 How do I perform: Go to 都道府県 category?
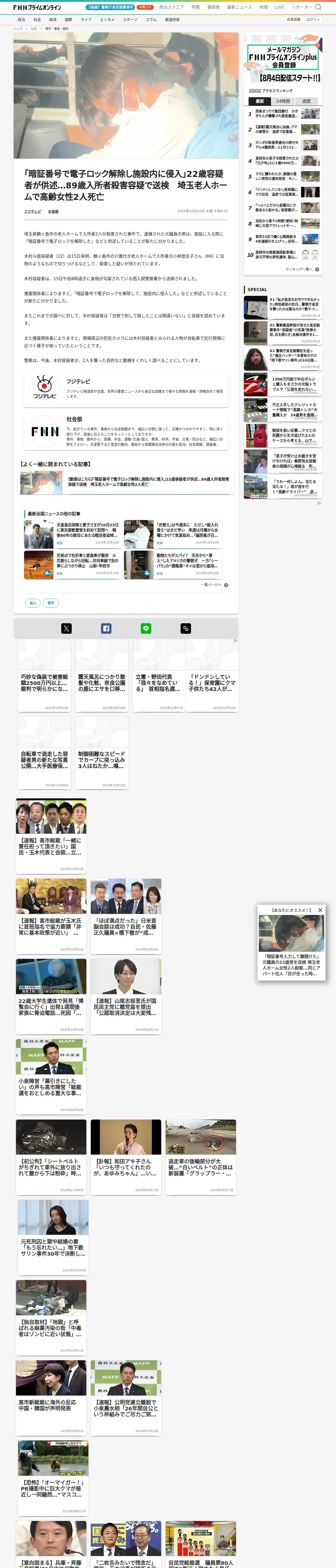[x=172, y=20]
